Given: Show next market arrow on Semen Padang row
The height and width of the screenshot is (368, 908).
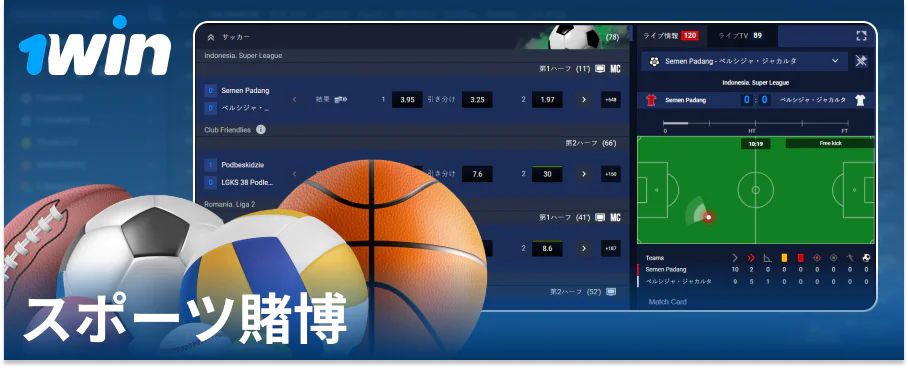Looking at the screenshot, I should (x=584, y=100).
